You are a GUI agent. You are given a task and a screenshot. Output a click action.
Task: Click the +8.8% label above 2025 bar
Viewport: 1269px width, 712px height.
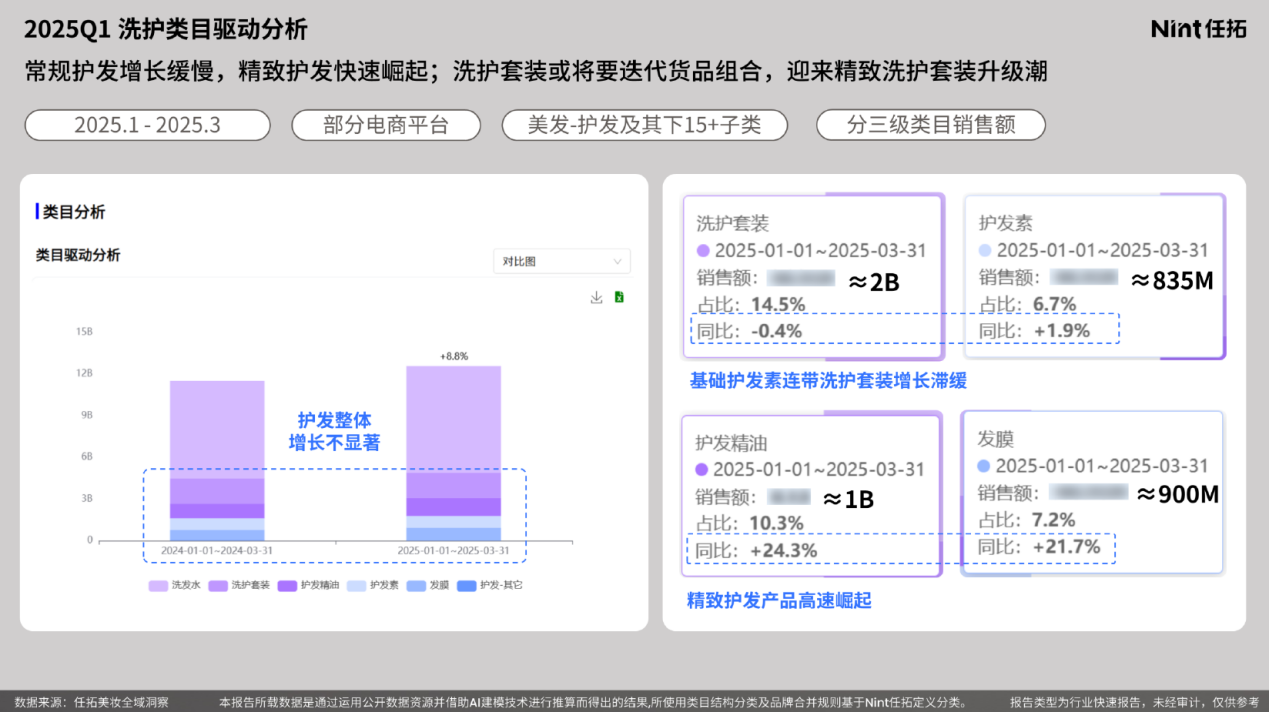click(454, 356)
